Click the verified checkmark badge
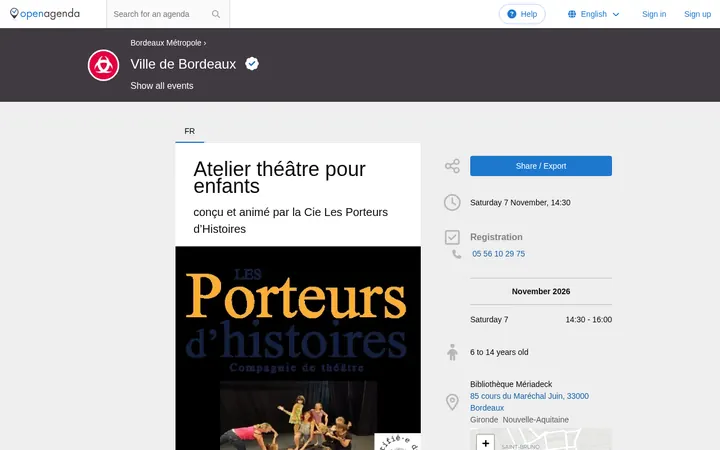720x450 pixels. (x=252, y=63)
